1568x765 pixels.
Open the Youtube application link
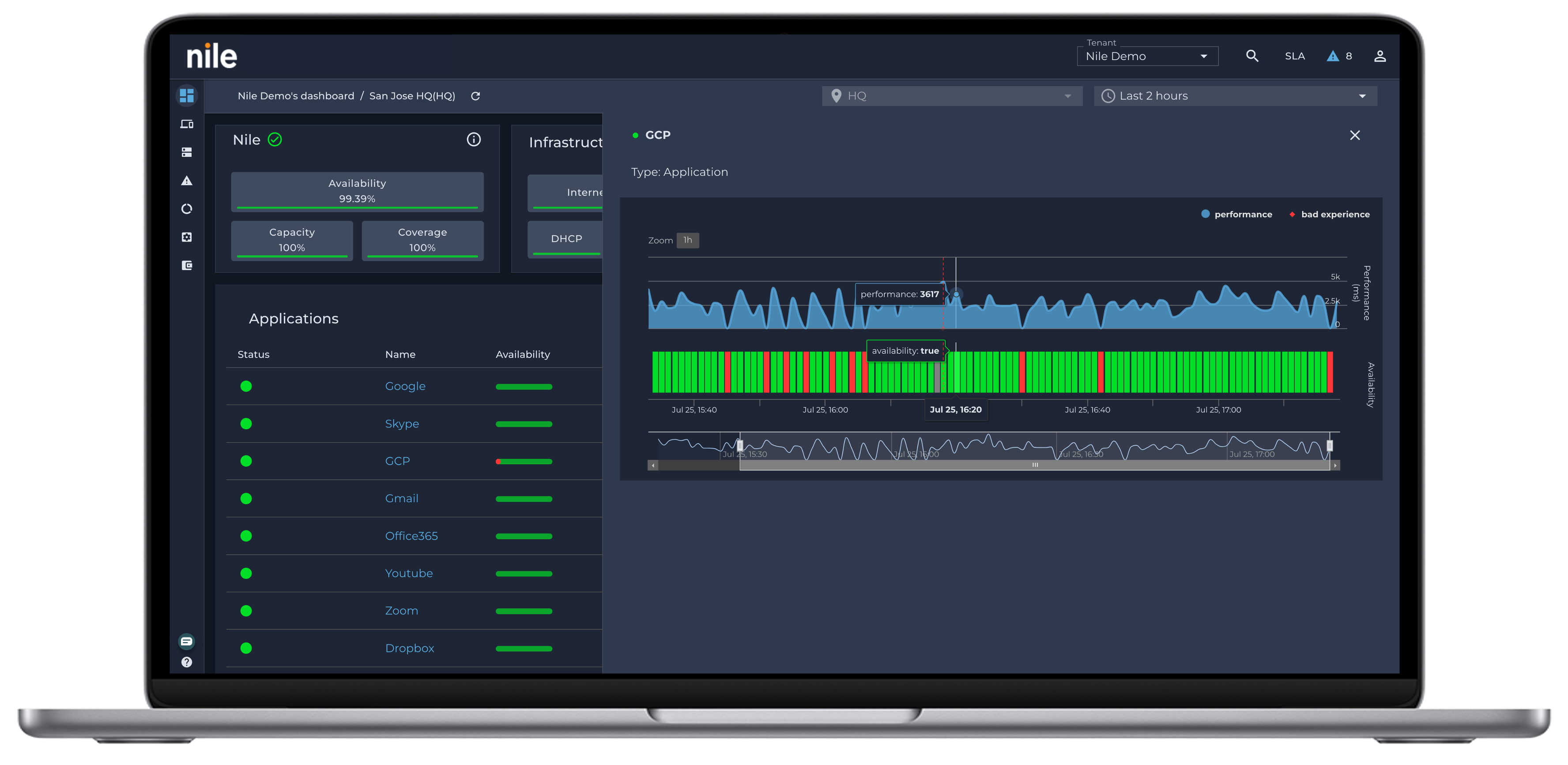(408, 574)
